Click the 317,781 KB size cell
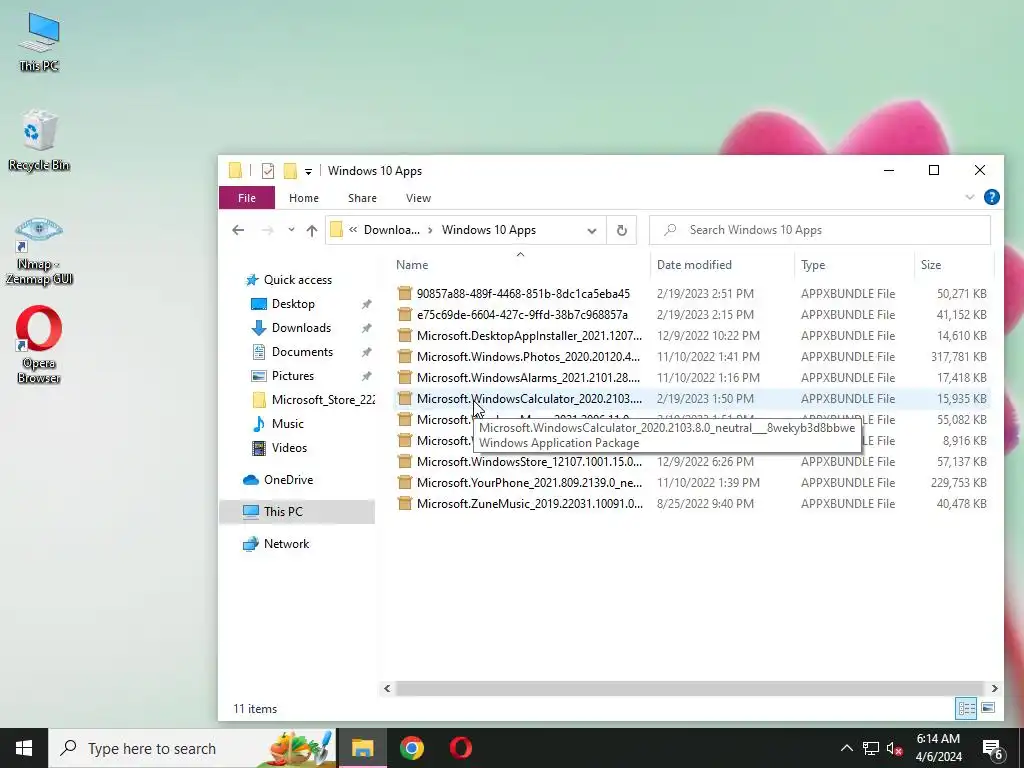Image resolution: width=1024 pixels, height=768 pixels. coord(958,357)
